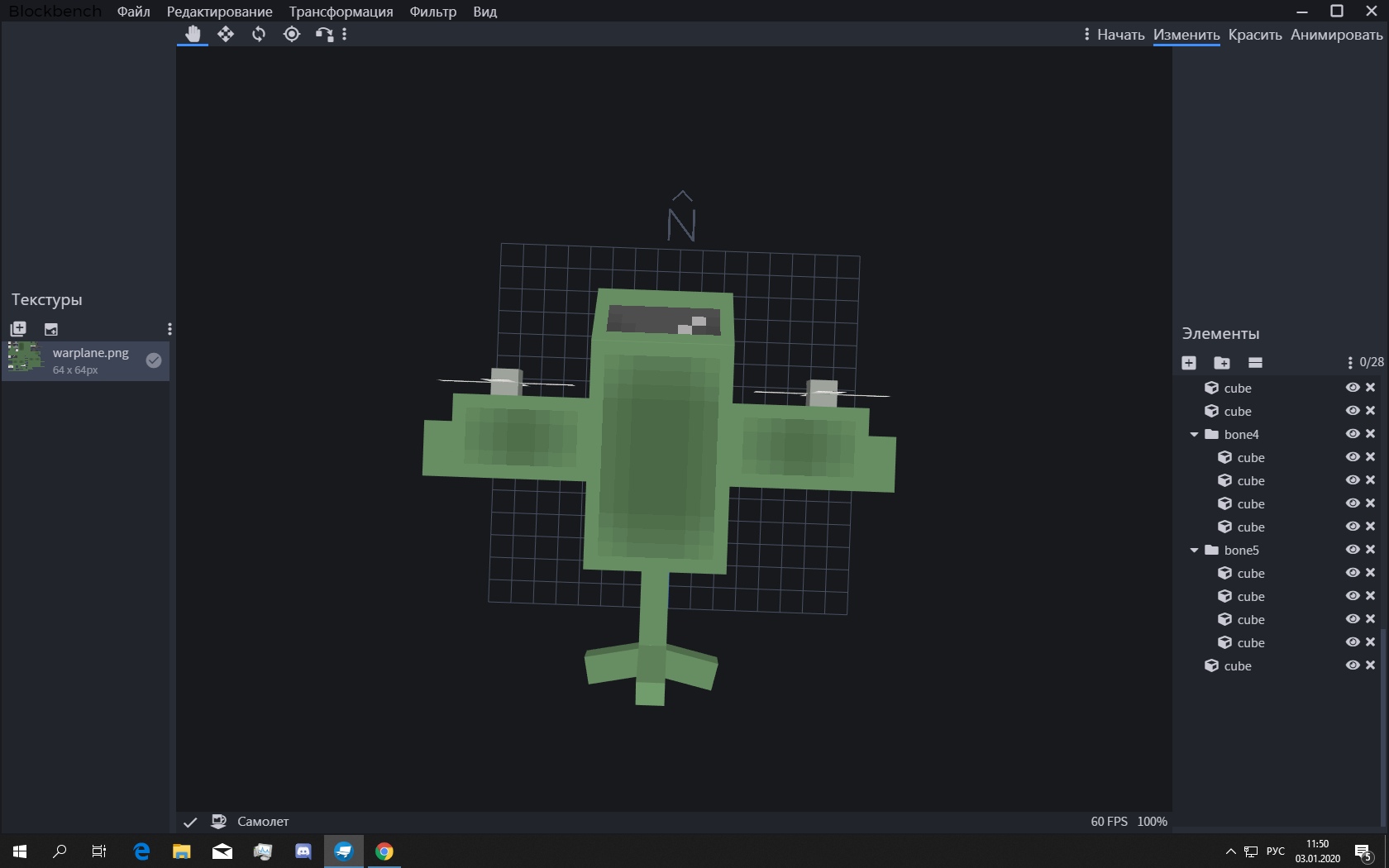Click the 100% zoom indicator
Image resolution: width=1389 pixels, height=868 pixels.
coord(1153,822)
